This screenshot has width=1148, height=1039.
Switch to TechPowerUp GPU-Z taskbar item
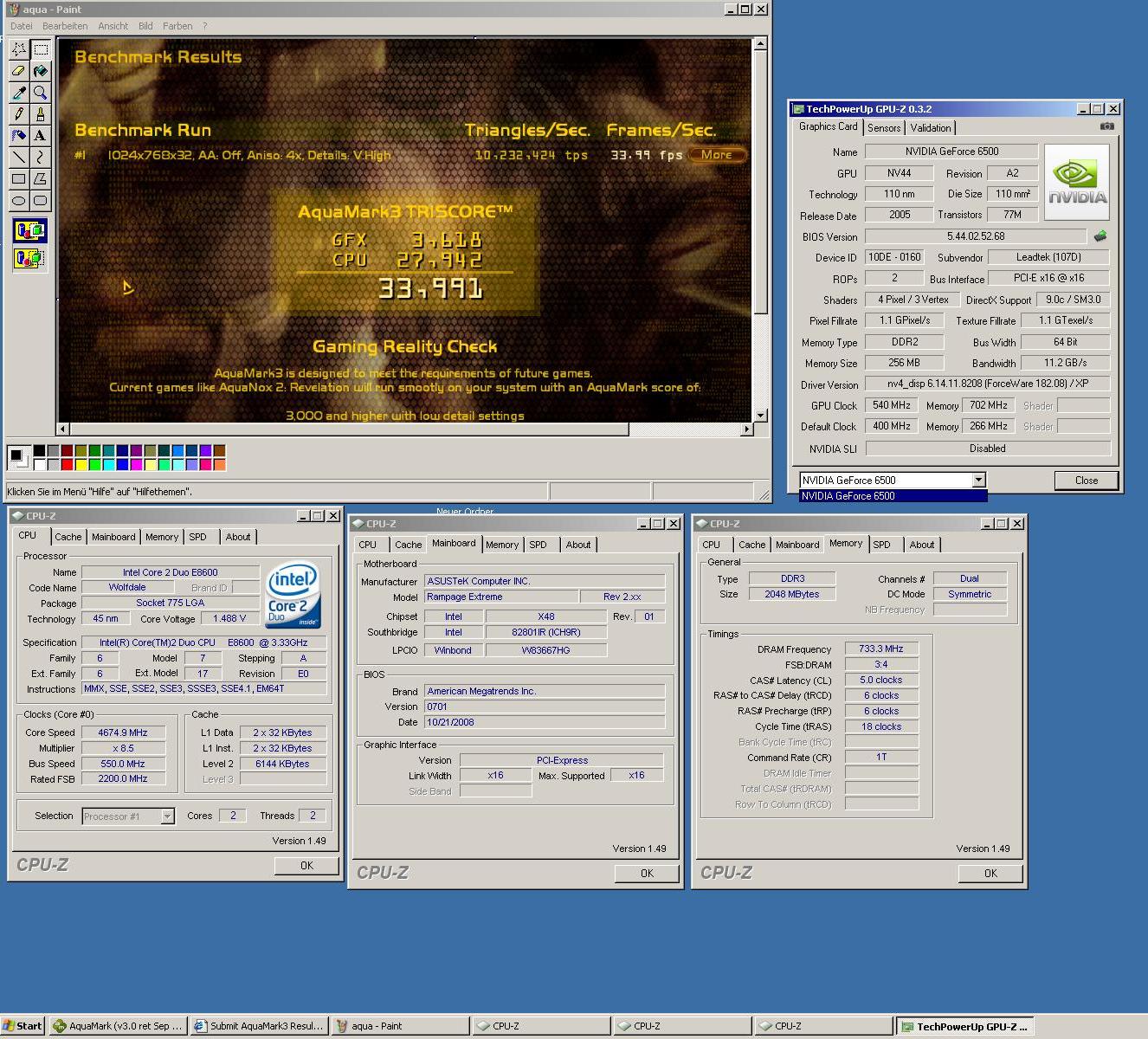tap(964, 1026)
